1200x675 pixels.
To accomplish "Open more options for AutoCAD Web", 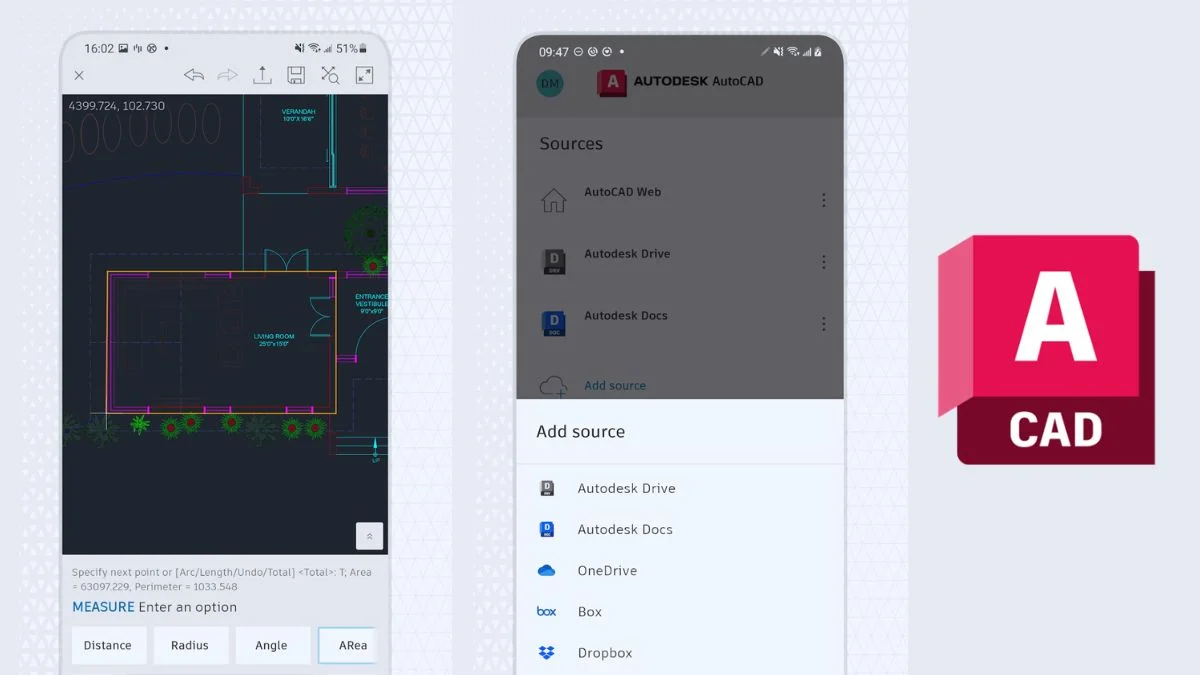I will (824, 200).
